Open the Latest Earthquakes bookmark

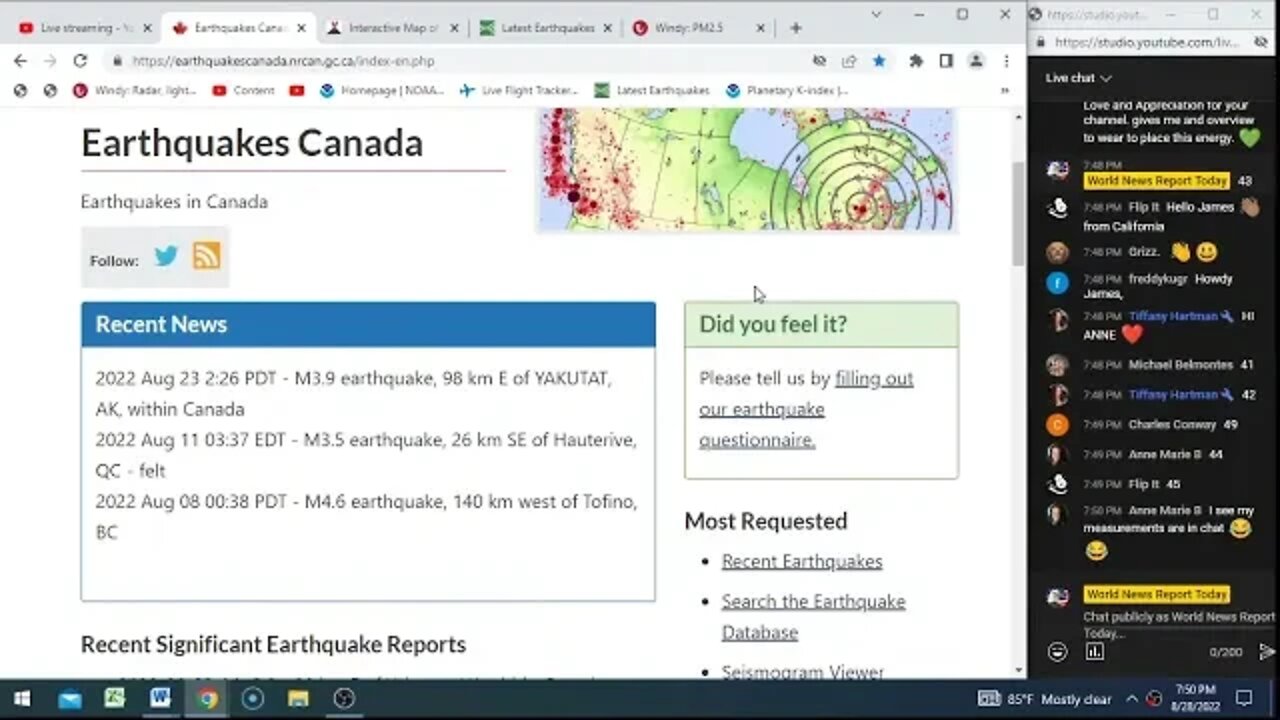tap(651, 90)
